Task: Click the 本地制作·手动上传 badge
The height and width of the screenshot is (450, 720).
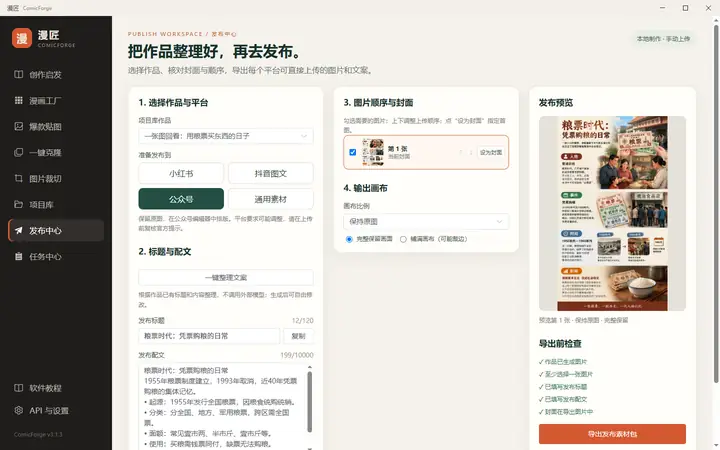Action: (663, 39)
